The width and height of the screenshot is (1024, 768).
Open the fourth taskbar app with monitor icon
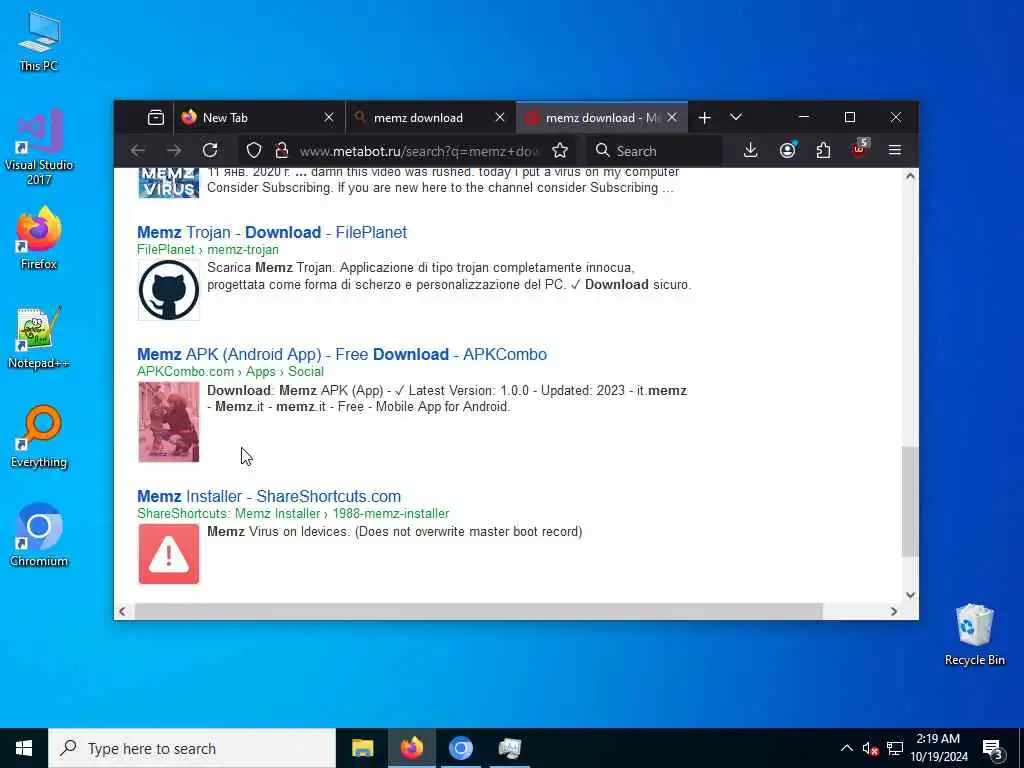(x=509, y=748)
